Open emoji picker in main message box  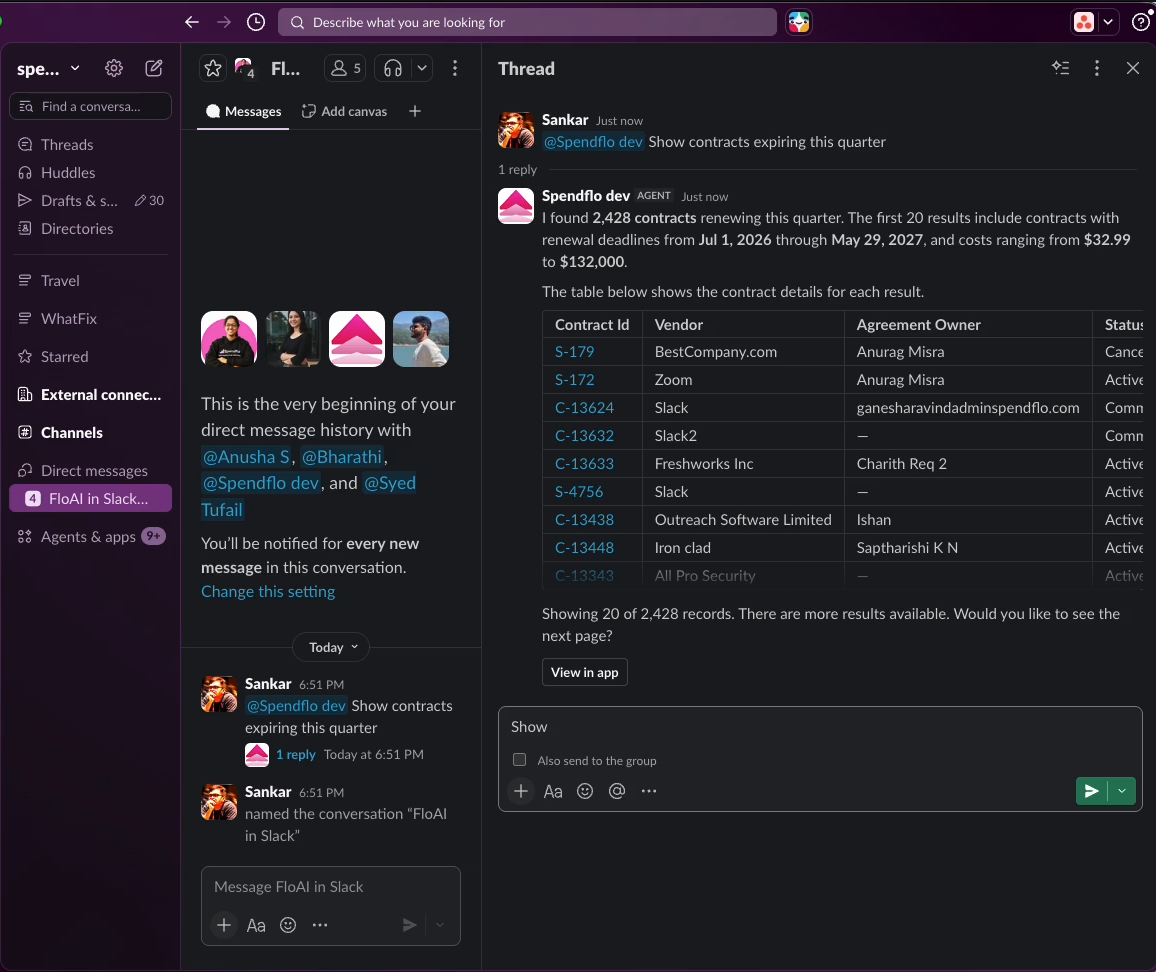pyautogui.click(x=288, y=925)
